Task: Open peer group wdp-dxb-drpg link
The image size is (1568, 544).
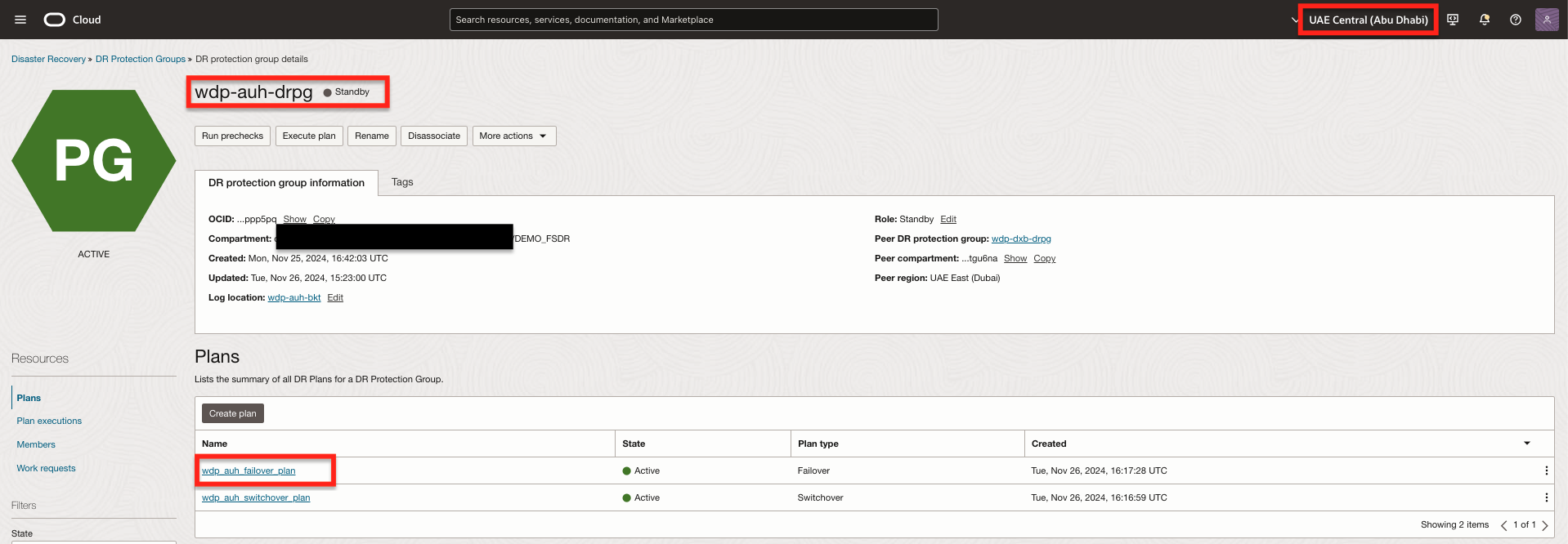Action: (x=1021, y=239)
